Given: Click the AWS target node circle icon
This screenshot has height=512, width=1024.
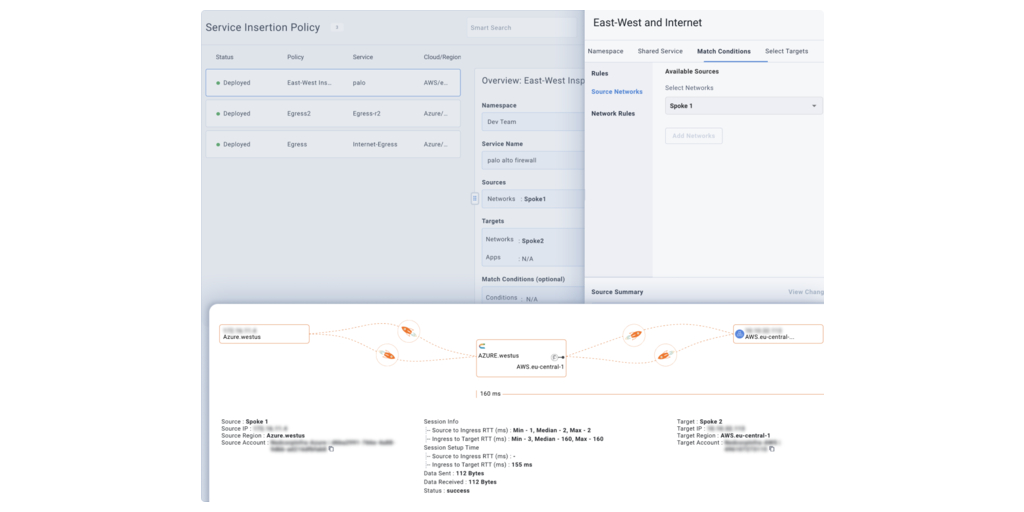Looking at the screenshot, I should click(x=739, y=334).
